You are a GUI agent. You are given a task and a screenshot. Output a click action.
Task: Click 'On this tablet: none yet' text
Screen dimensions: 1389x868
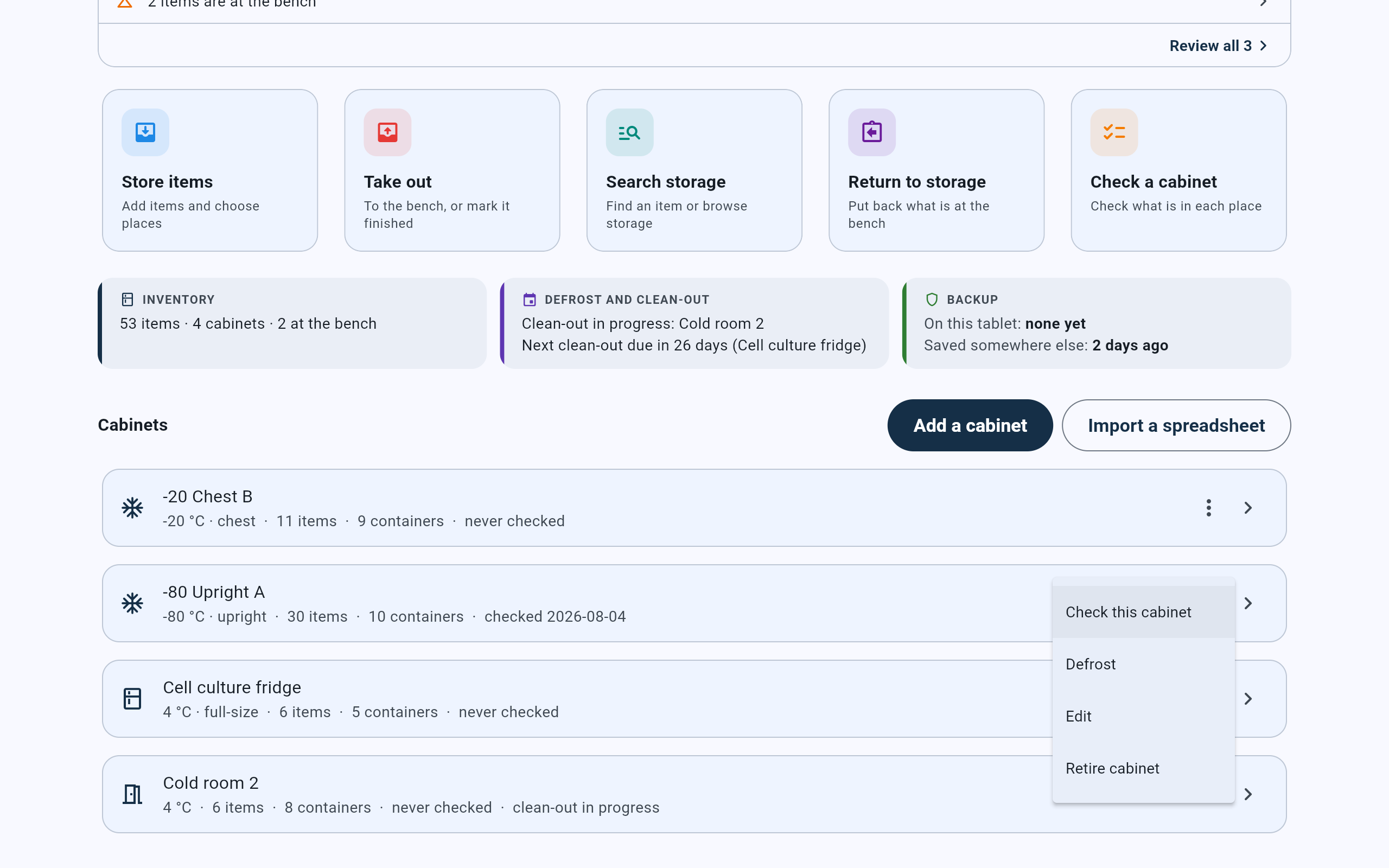coord(1005,324)
